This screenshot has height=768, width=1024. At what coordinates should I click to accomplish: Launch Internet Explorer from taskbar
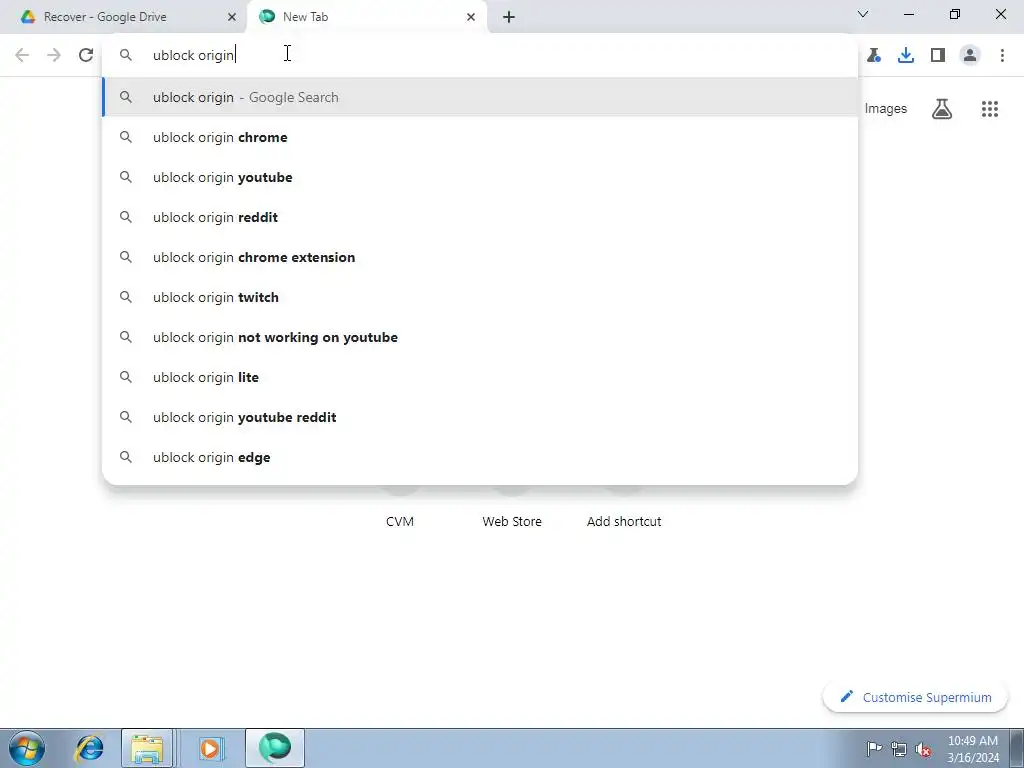click(x=89, y=748)
